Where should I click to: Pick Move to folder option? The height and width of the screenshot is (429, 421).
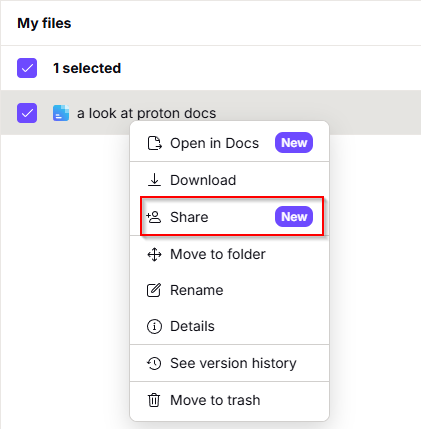229,254
